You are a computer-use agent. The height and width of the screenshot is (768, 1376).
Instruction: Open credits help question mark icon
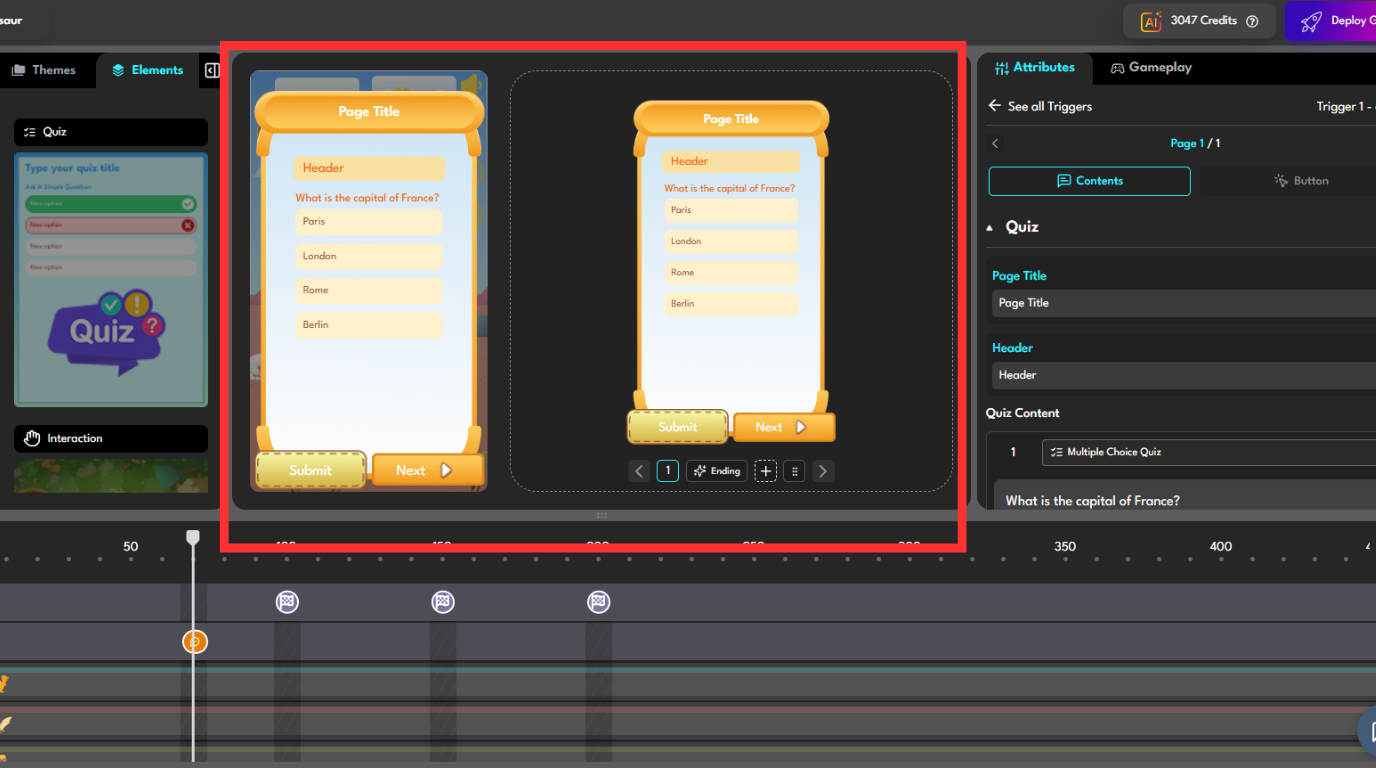tap(1252, 21)
